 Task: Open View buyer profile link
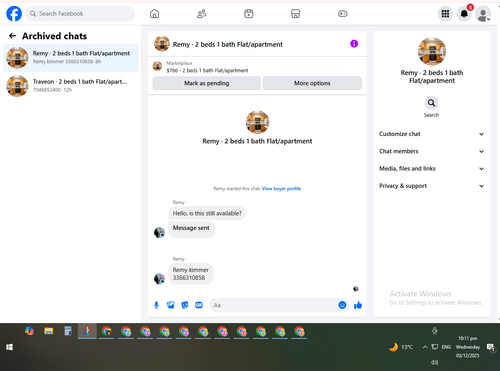[x=281, y=188]
